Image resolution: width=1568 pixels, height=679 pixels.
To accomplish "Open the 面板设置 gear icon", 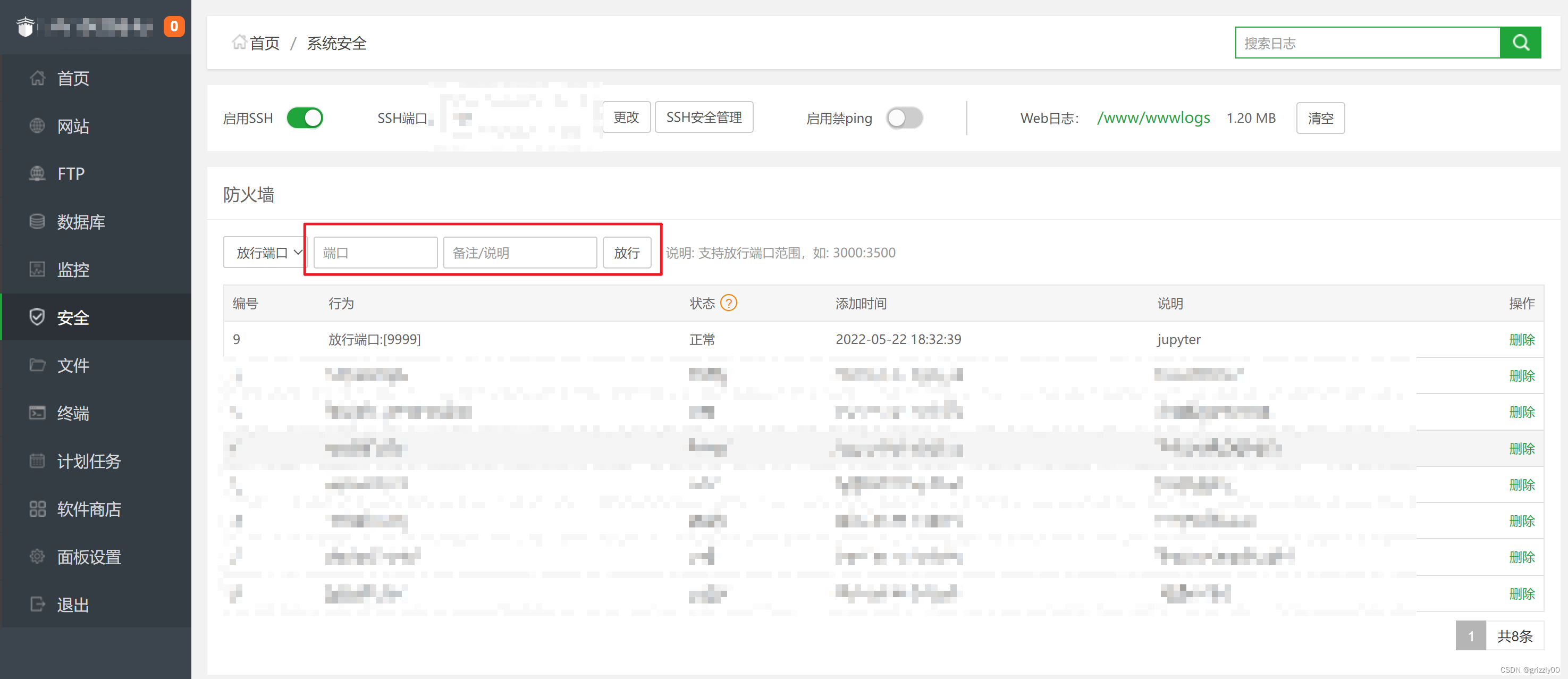I will tap(37, 557).
